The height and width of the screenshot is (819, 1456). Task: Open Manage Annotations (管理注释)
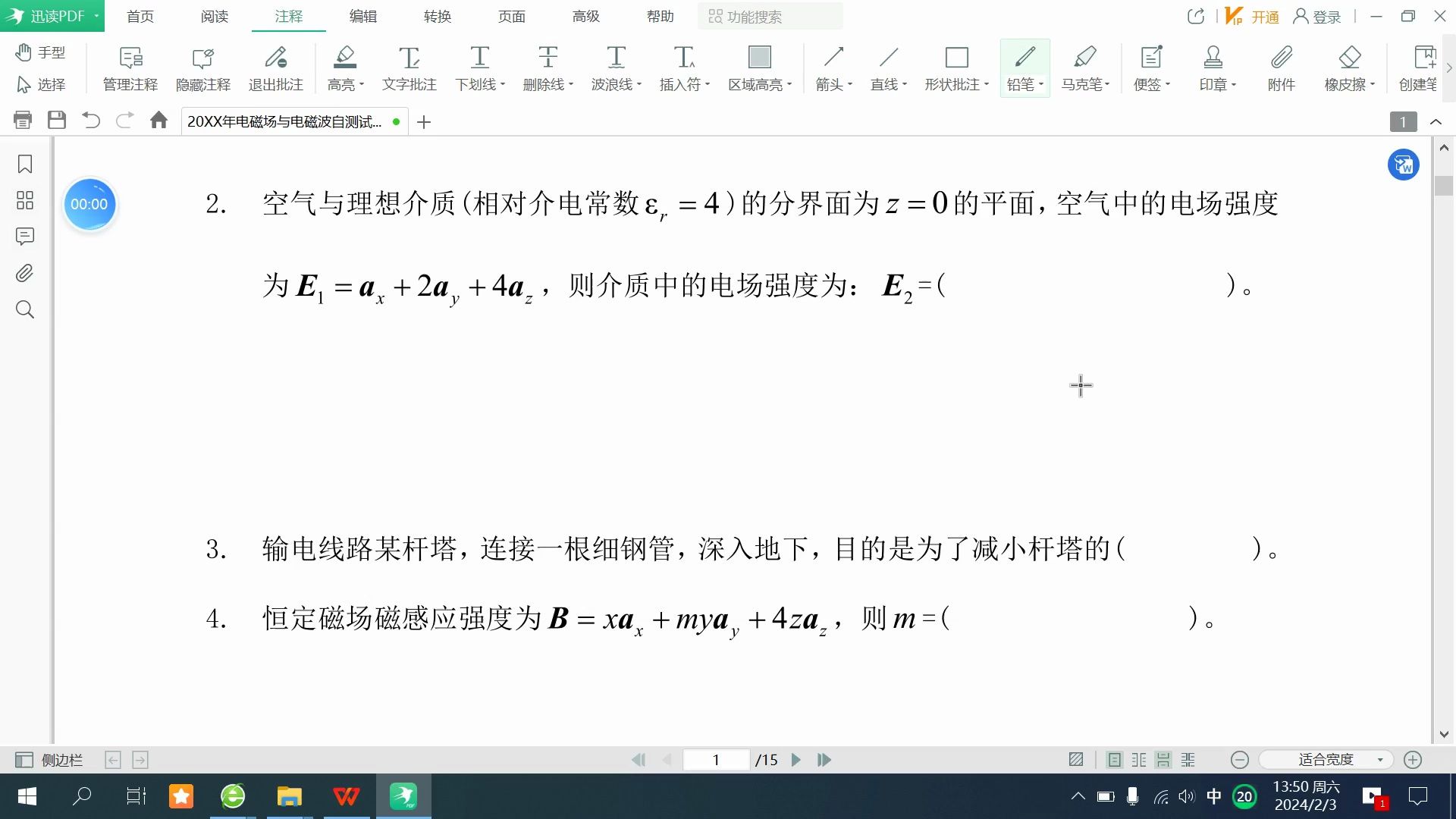pos(130,68)
